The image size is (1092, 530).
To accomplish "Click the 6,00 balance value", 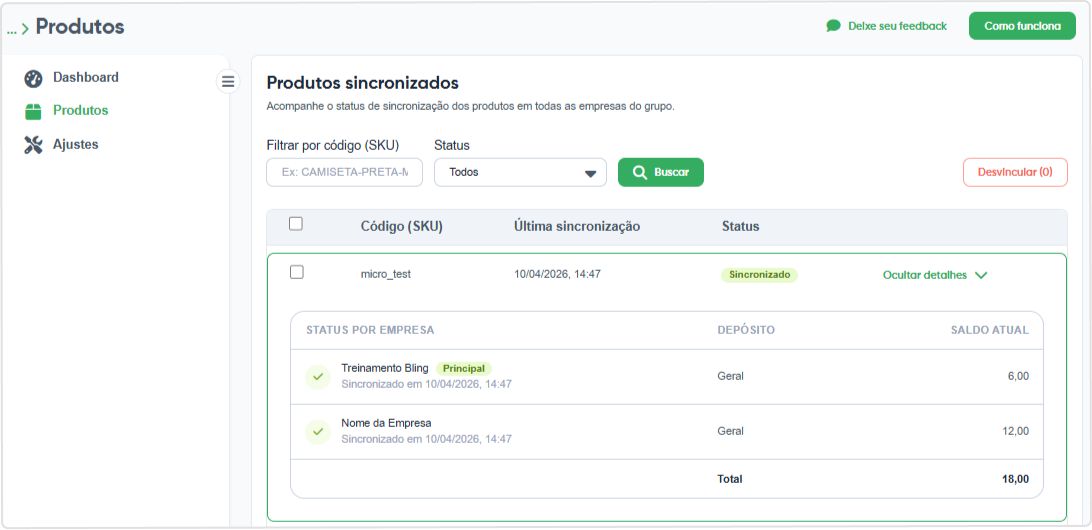I will (x=1017, y=376).
